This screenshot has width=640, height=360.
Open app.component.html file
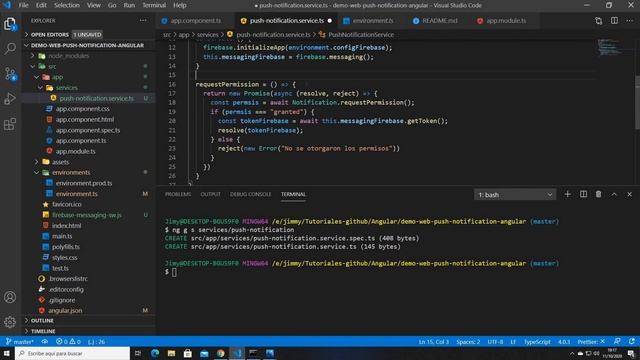(85, 120)
